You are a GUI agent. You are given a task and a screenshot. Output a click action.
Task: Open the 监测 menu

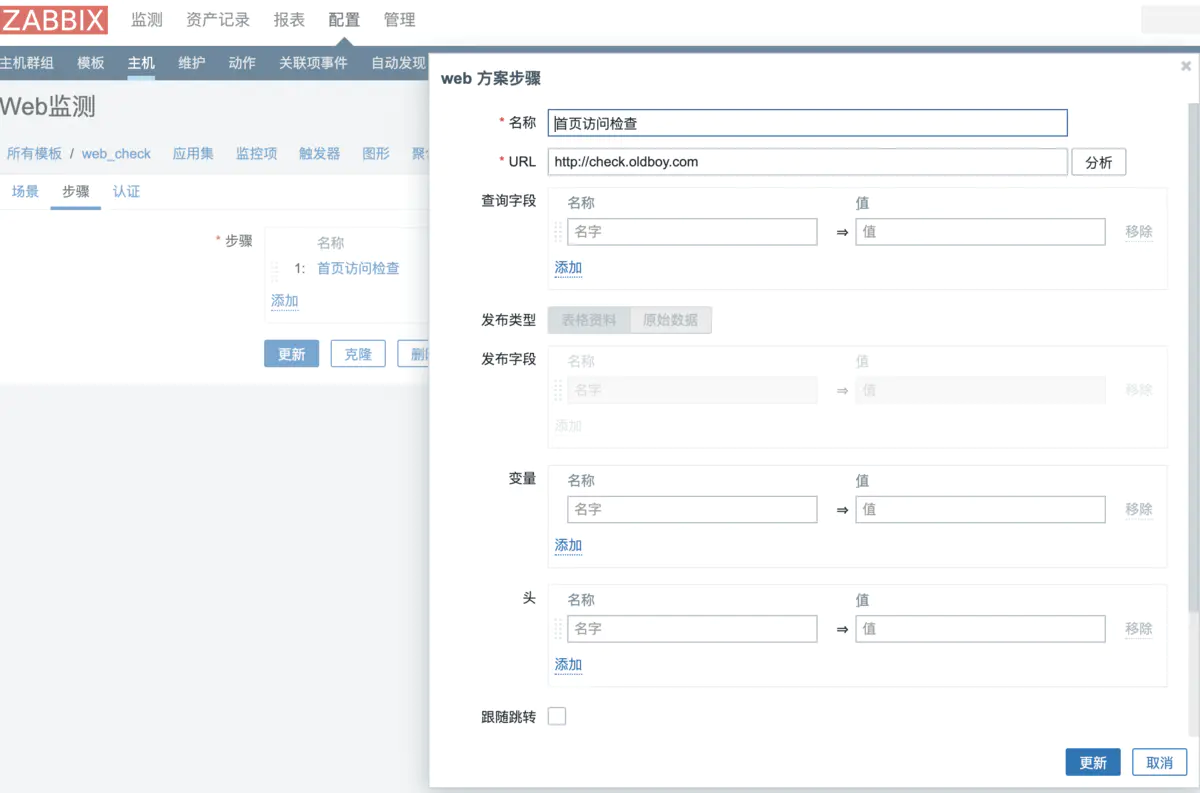[x=147, y=19]
